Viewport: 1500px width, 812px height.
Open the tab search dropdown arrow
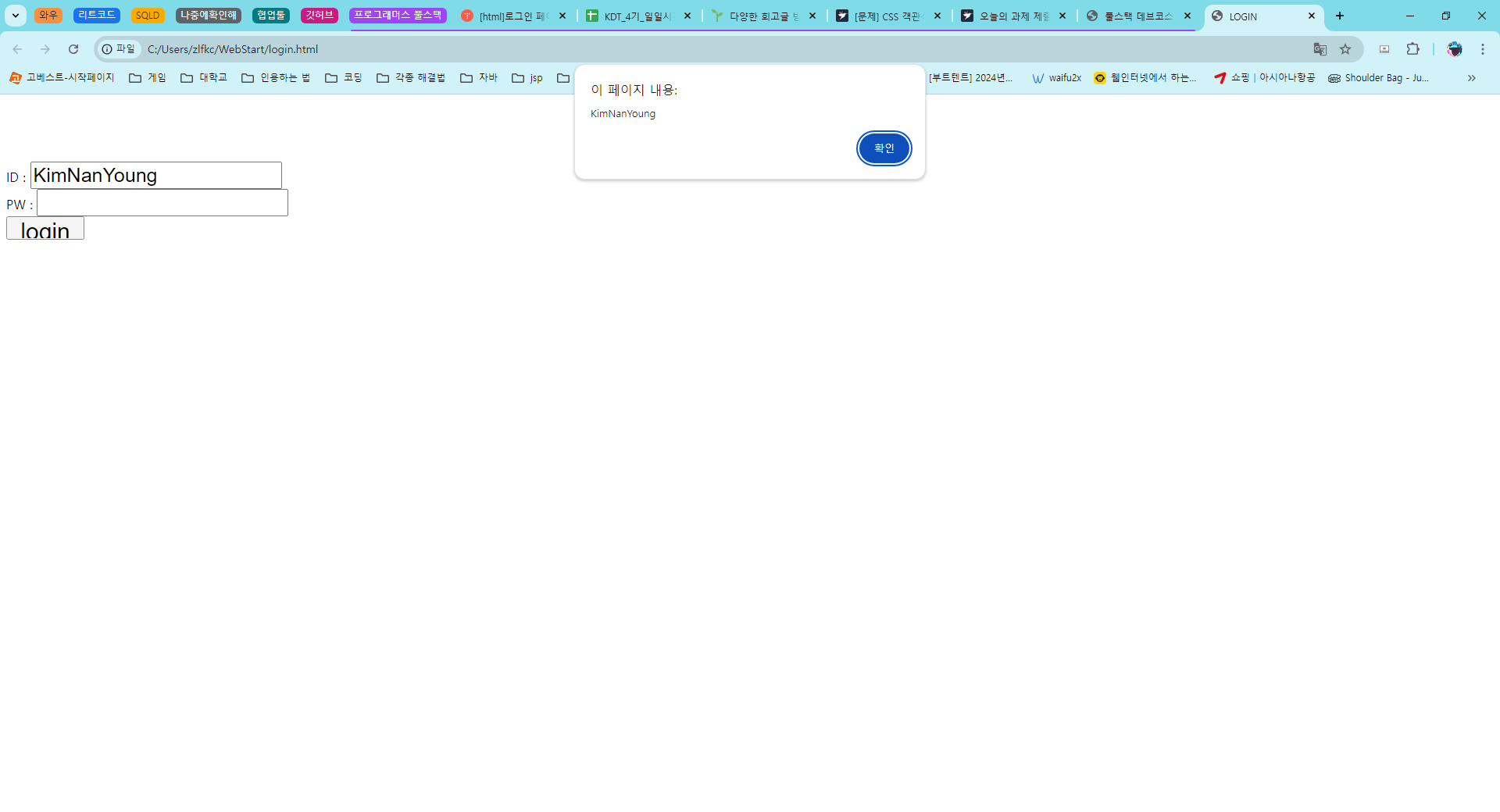[15, 16]
